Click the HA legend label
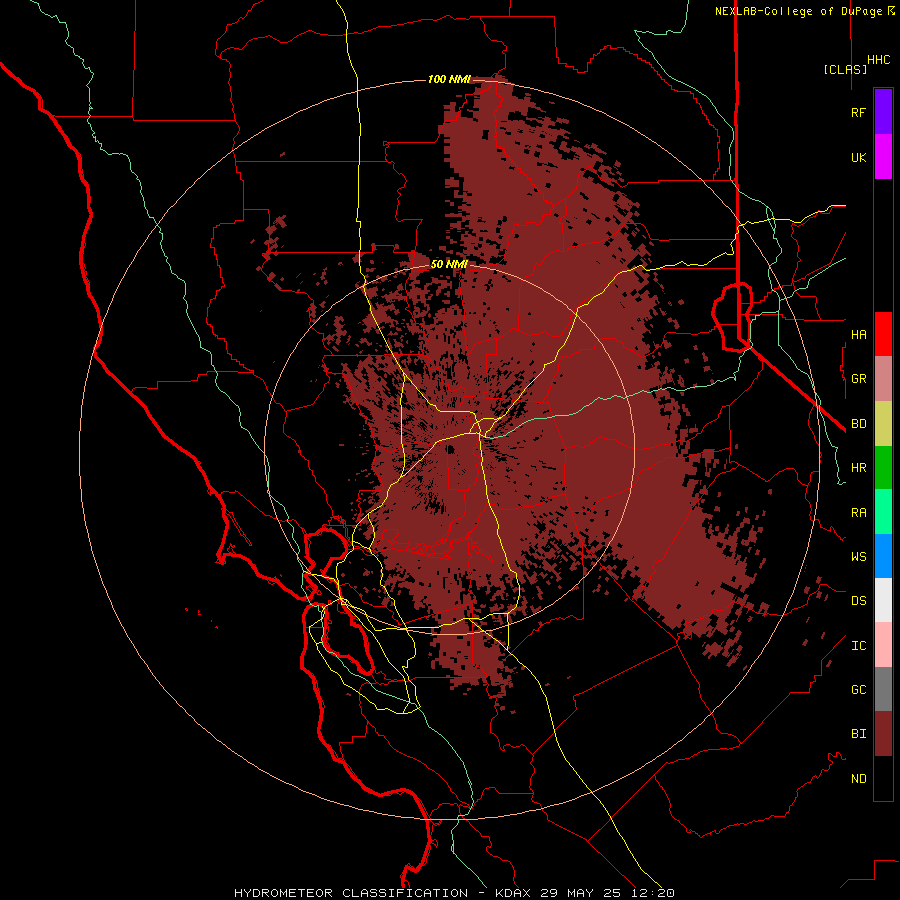Image resolution: width=900 pixels, height=900 pixels. click(859, 334)
